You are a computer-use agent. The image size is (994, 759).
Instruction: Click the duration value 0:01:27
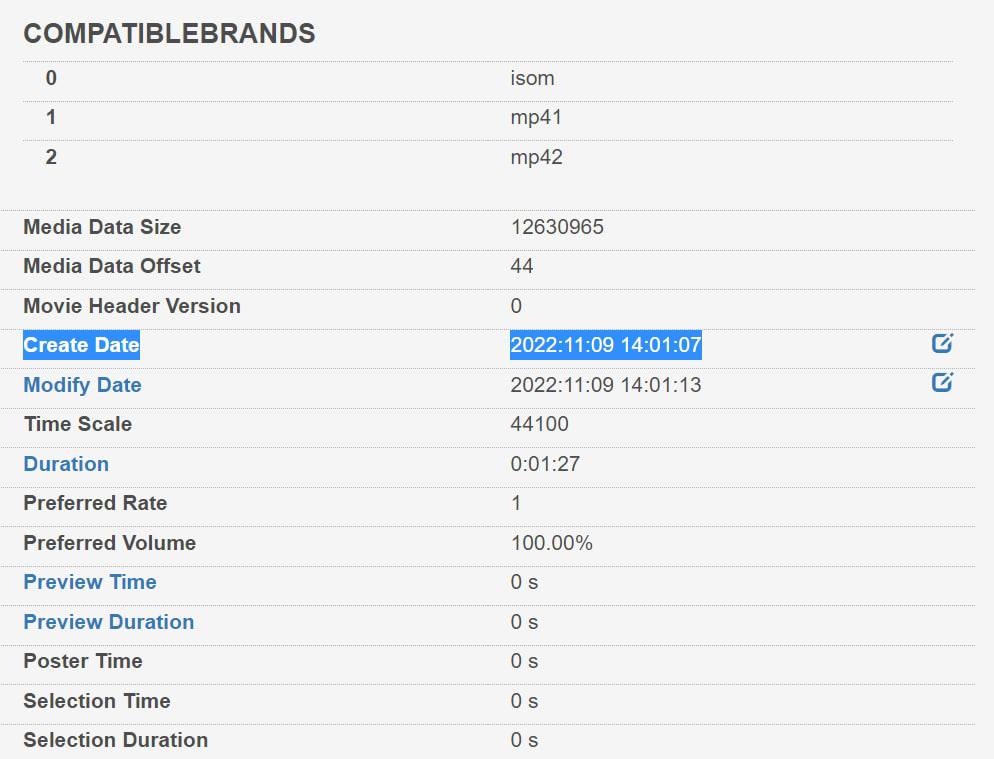[545, 464]
